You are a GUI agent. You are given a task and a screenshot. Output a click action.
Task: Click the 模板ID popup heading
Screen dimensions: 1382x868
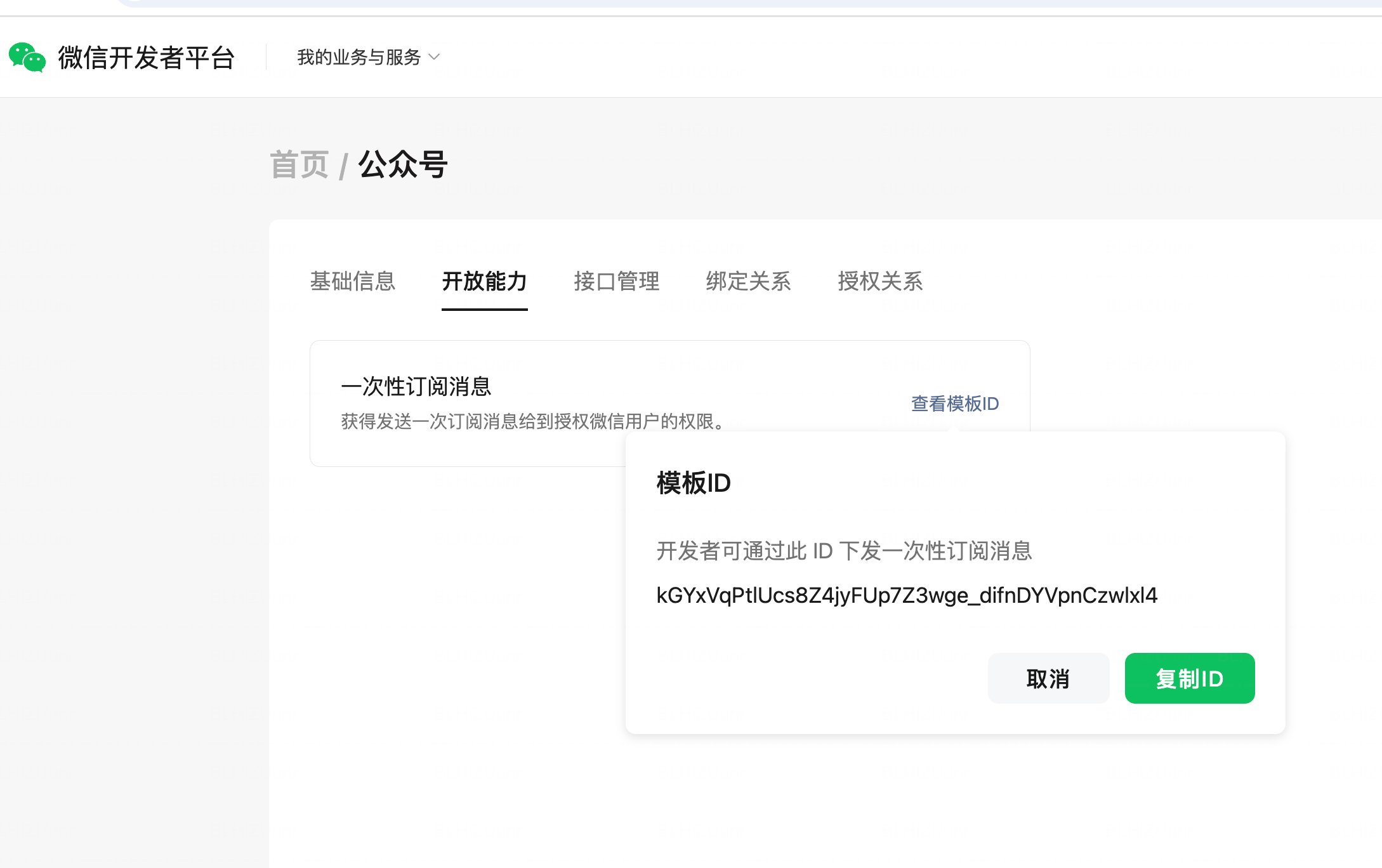pos(694,483)
